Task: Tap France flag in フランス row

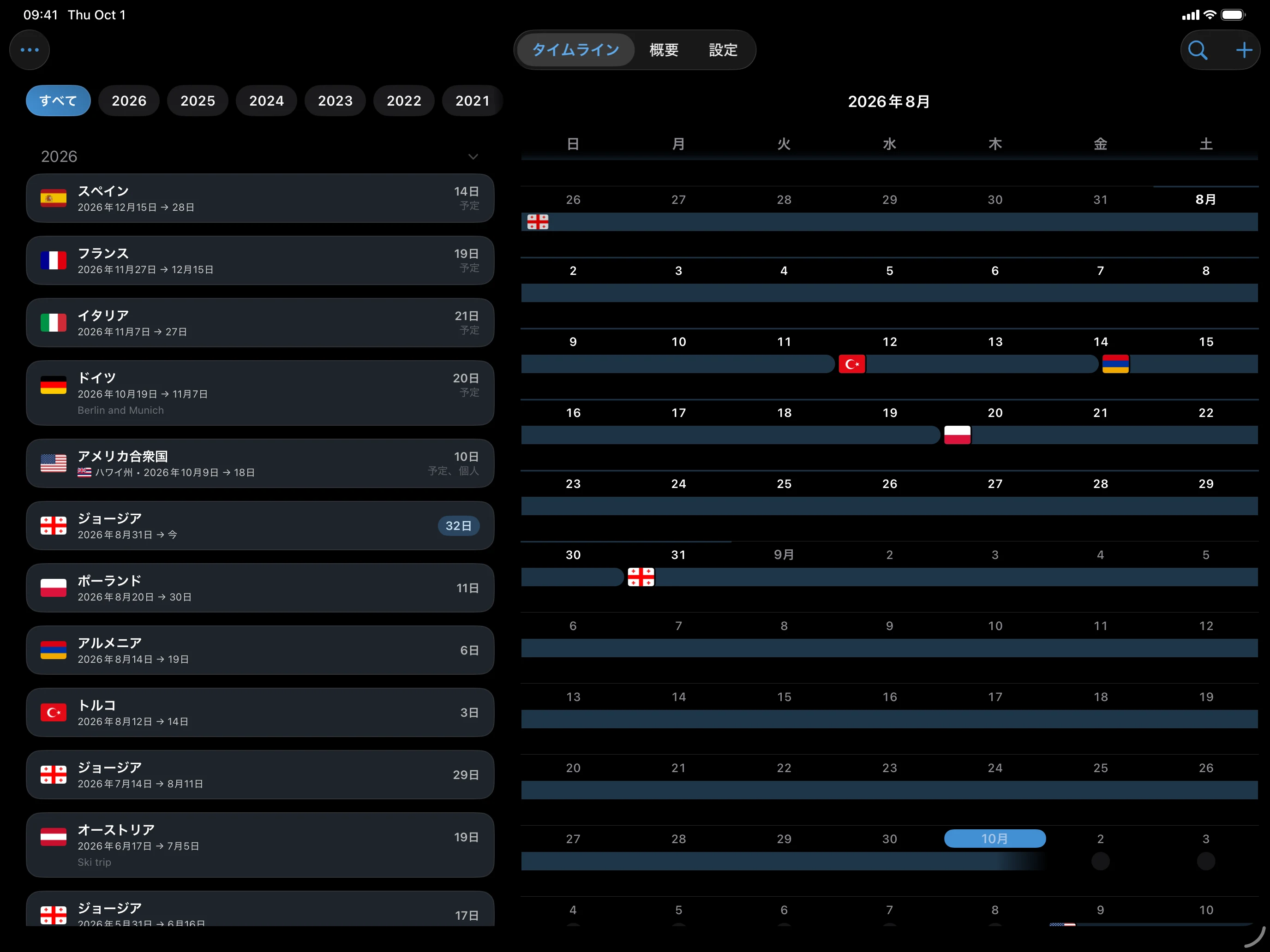Action: (x=54, y=261)
